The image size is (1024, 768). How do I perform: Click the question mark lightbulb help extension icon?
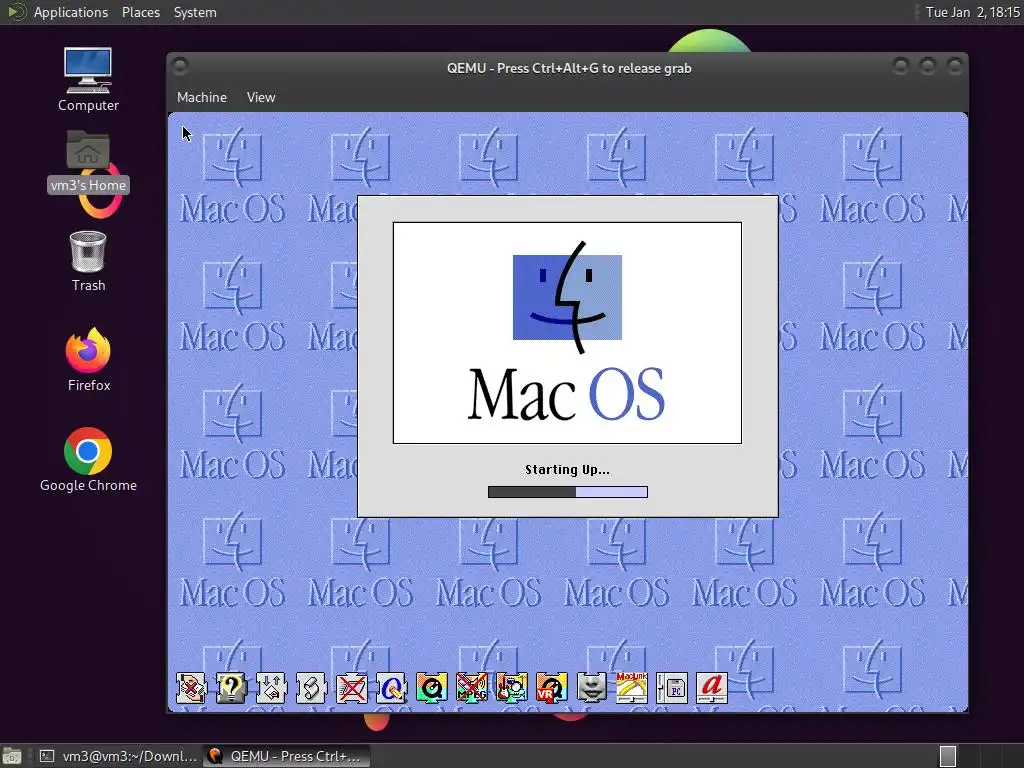tap(231, 688)
